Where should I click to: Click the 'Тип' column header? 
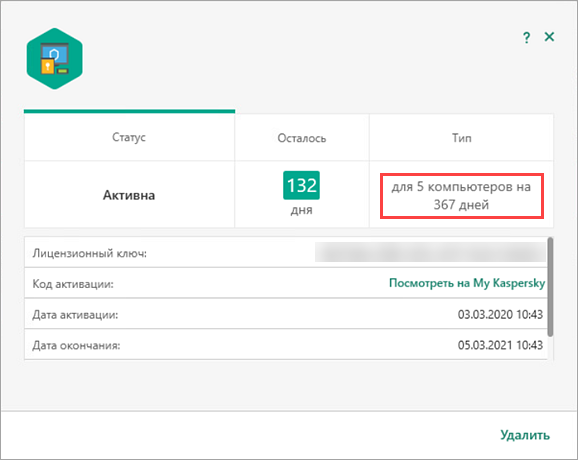coord(462,138)
